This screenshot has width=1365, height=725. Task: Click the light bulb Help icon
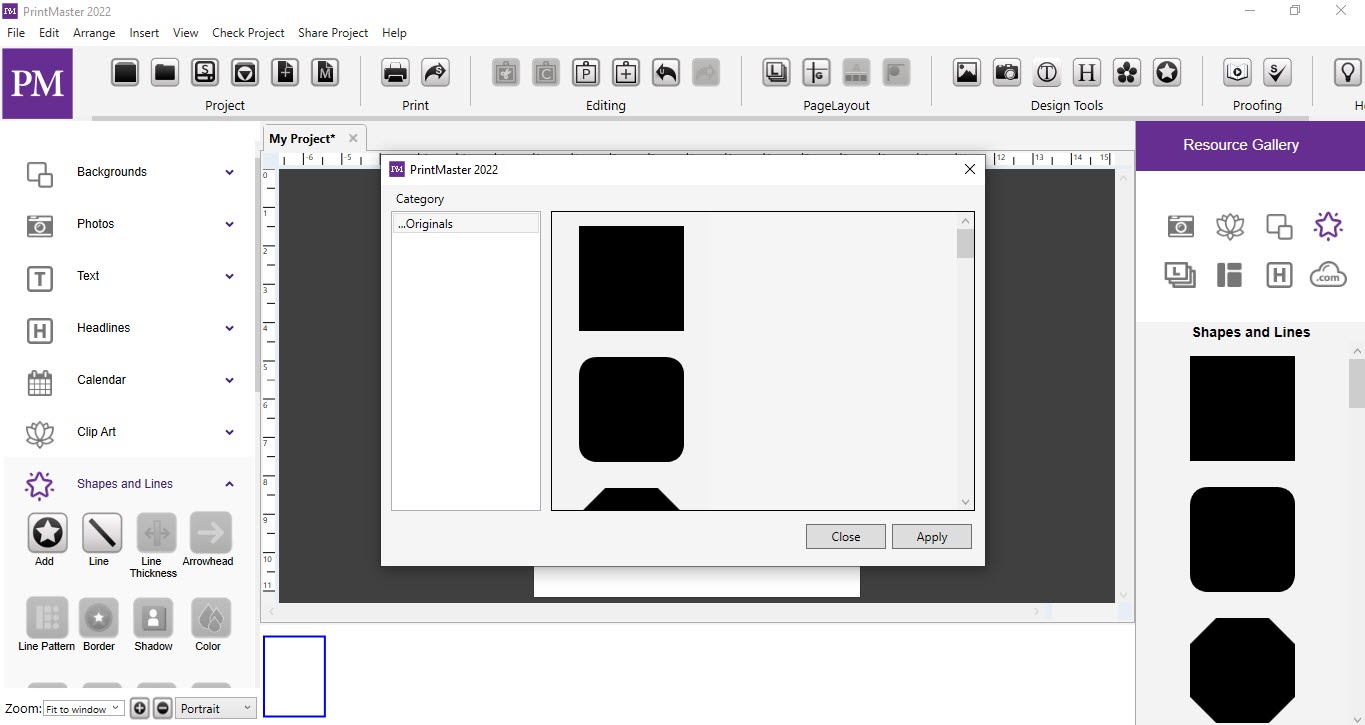point(1348,72)
